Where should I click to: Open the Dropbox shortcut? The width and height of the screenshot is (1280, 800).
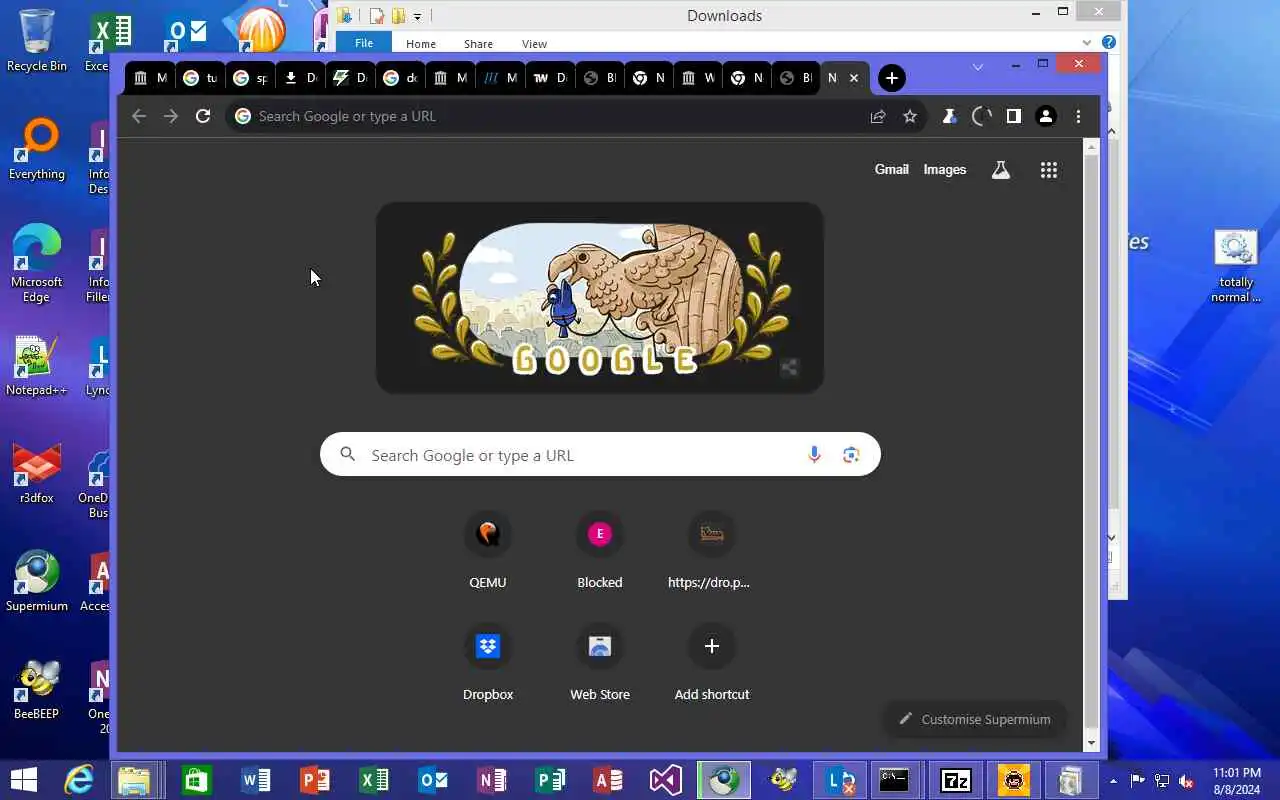488,662
